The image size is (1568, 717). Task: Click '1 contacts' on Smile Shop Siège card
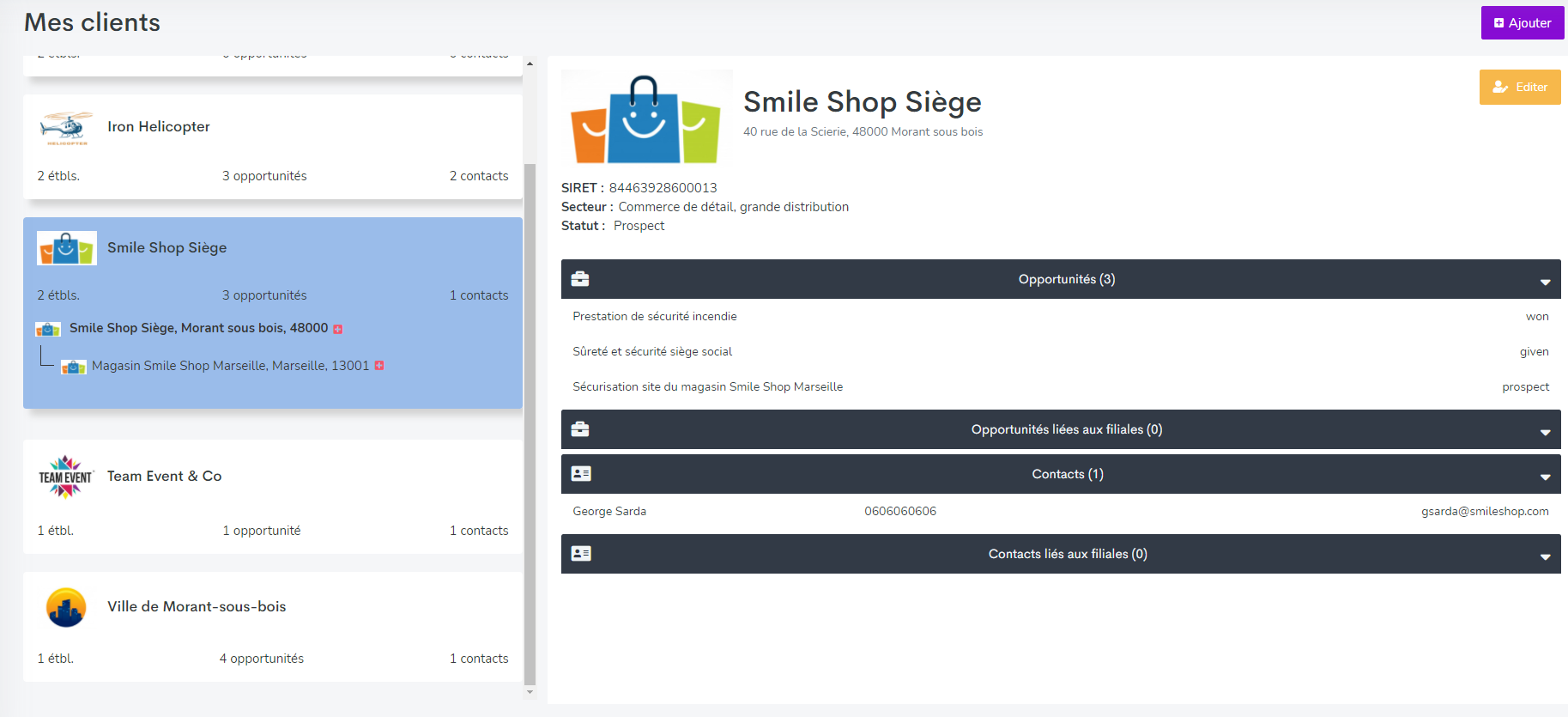[x=479, y=295]
